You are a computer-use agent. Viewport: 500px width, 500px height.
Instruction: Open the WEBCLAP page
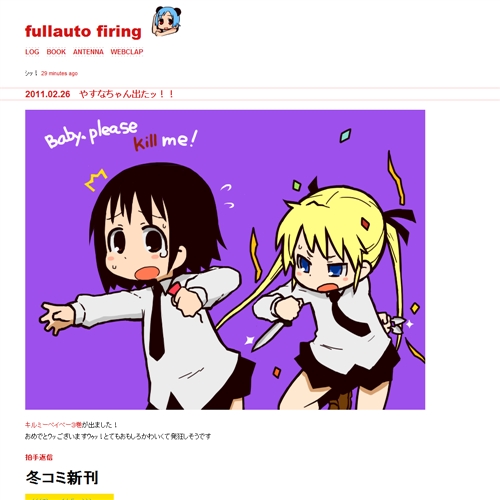point(127,52)
